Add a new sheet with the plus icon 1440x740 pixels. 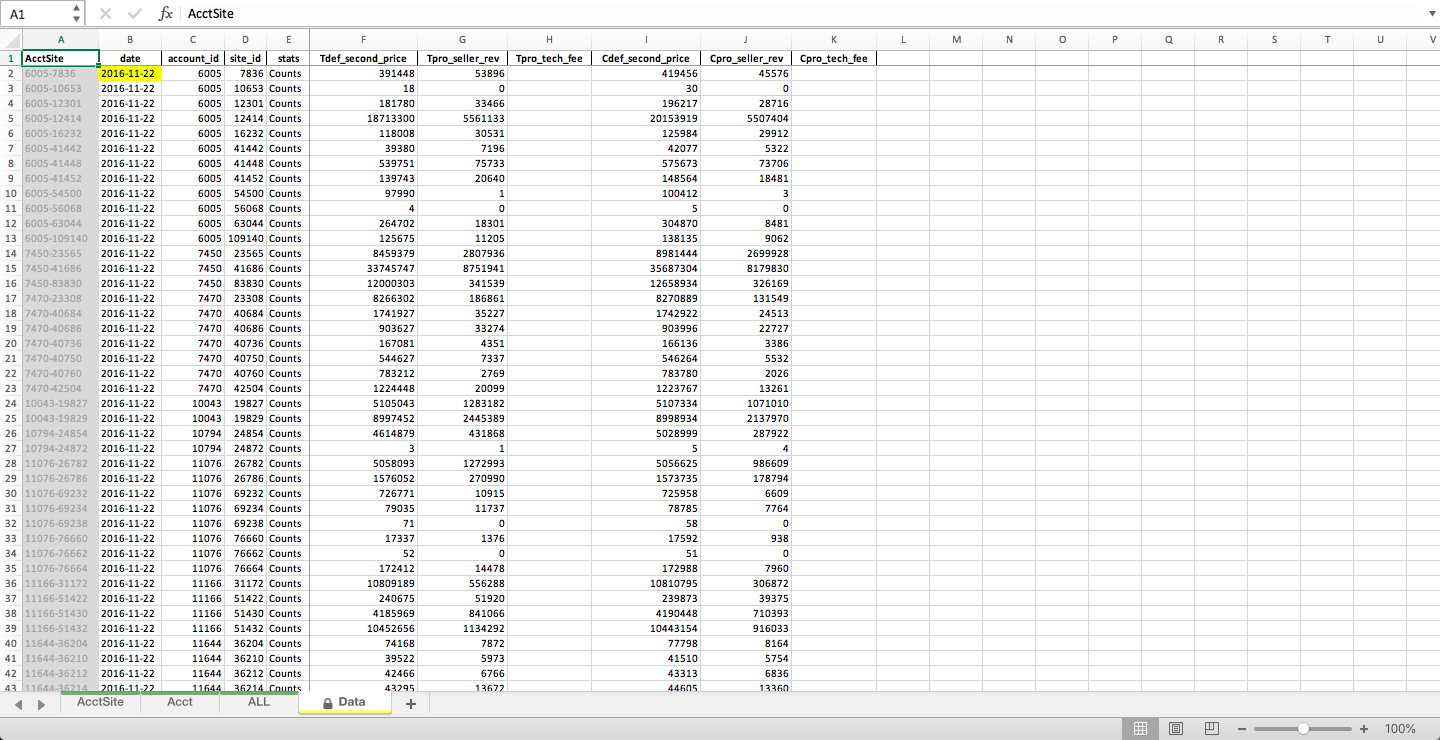(x=410, y=702)
